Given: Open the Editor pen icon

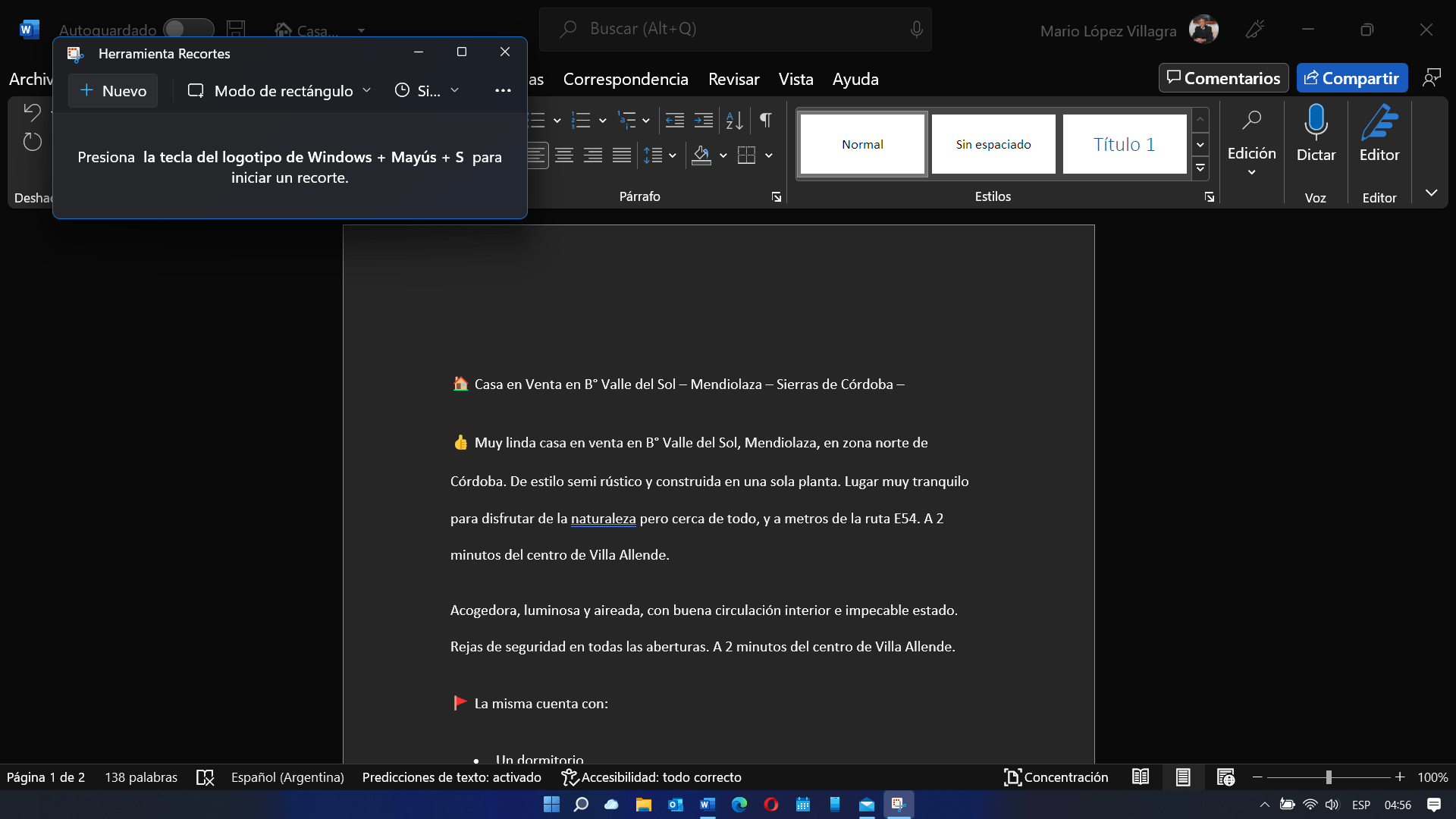Looking at the screenshot, I should pyautogui.click(x=1379, y=123).
